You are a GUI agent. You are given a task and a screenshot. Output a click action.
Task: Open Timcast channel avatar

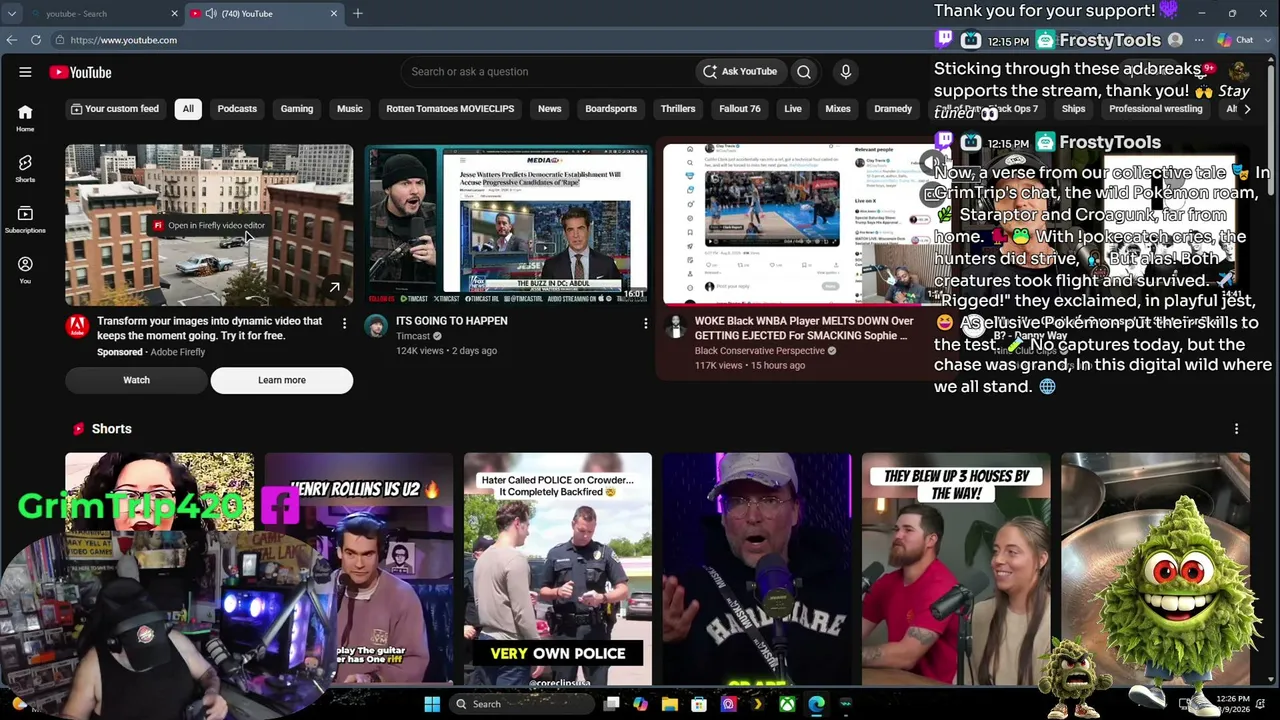pos(376,326)
